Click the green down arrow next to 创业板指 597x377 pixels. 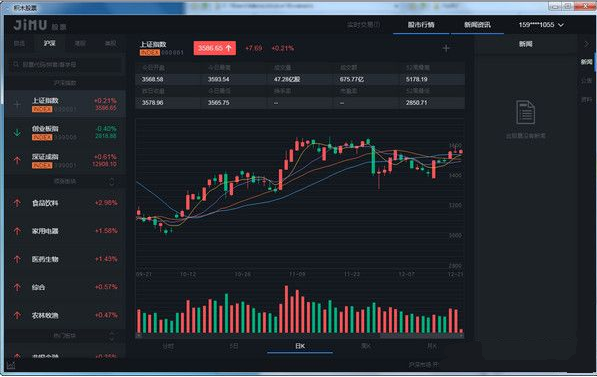click(x=17, y=133)
